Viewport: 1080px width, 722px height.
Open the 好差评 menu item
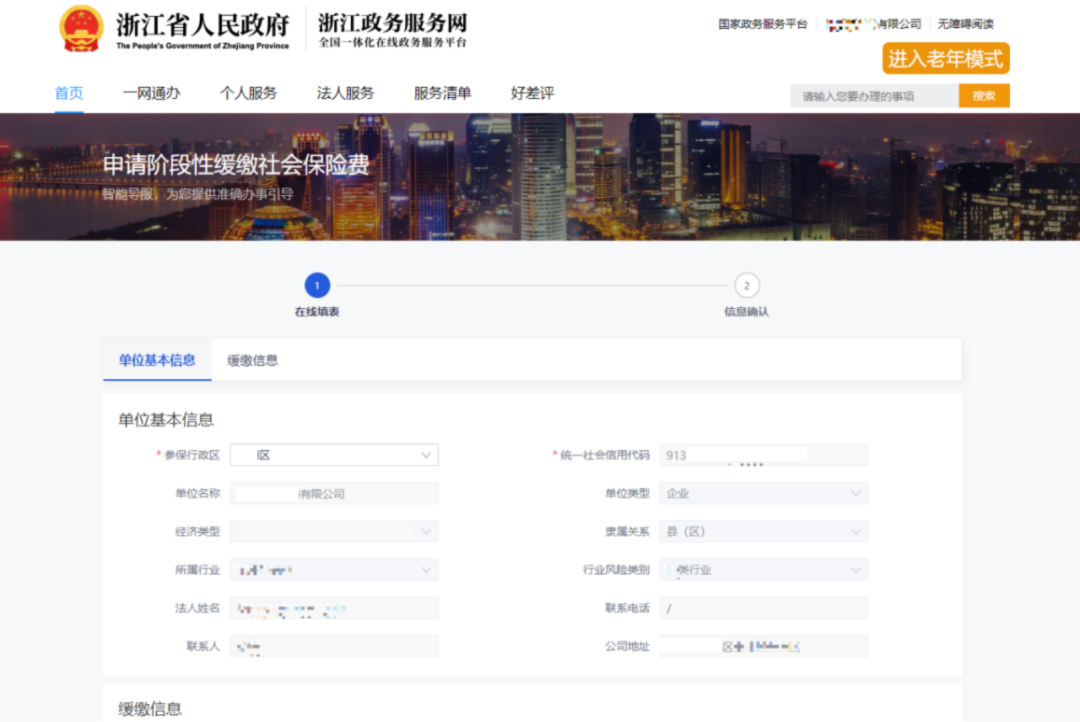(x=532, y=93)
